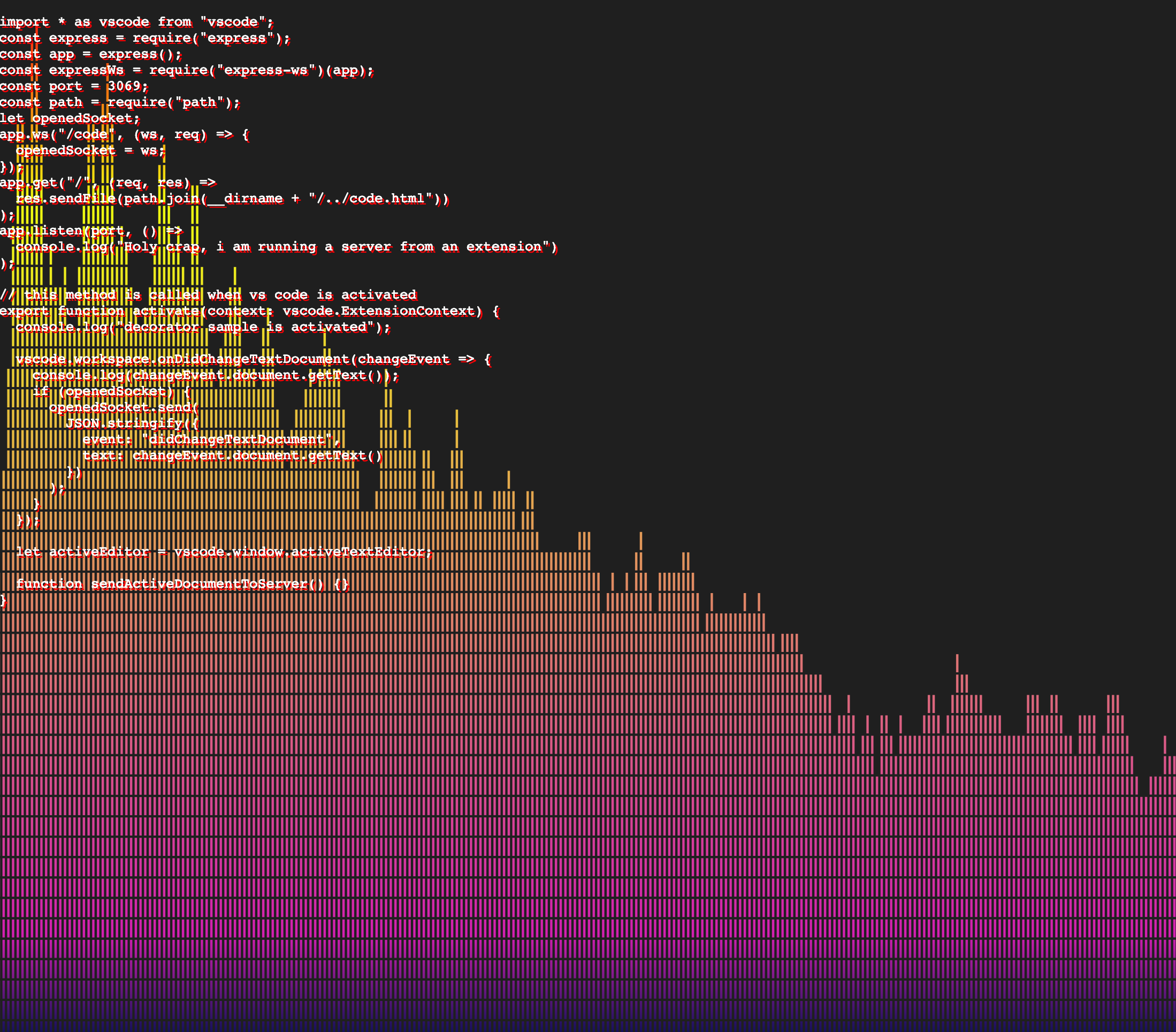The height and width of the screenshot is (1032, 1176).
Task: Click the line 'const app = express();'
Action: [91, 54]
